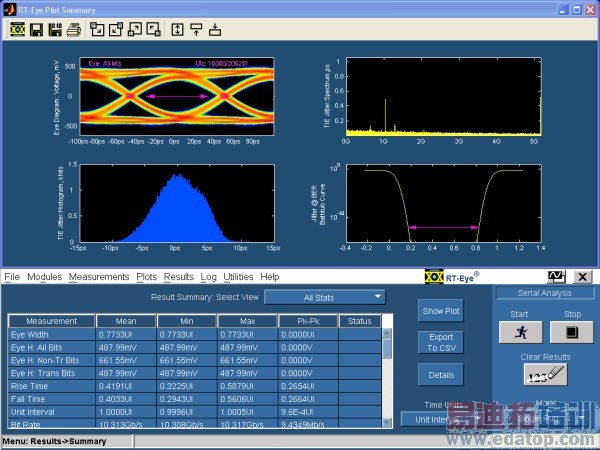Image resolution: width=600 pixels, height=450 pixels.
Task: Click the double floppy save all icon
Action: pos(54,28)
